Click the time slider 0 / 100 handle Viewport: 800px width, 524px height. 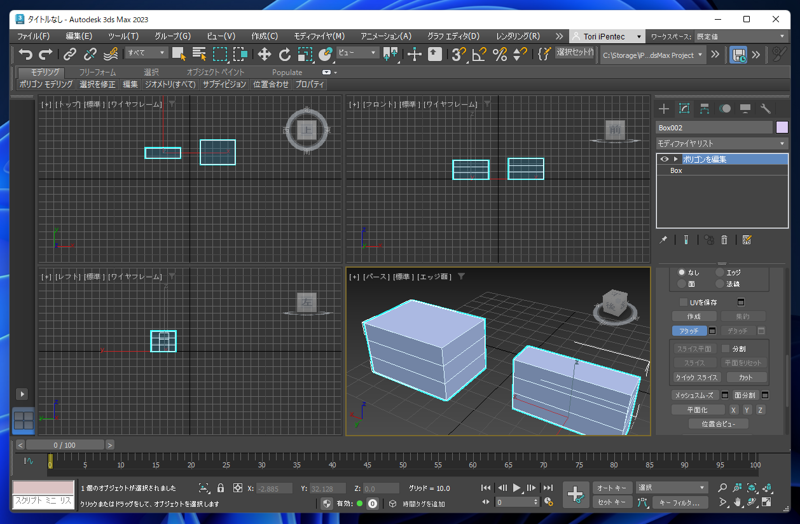65,445
